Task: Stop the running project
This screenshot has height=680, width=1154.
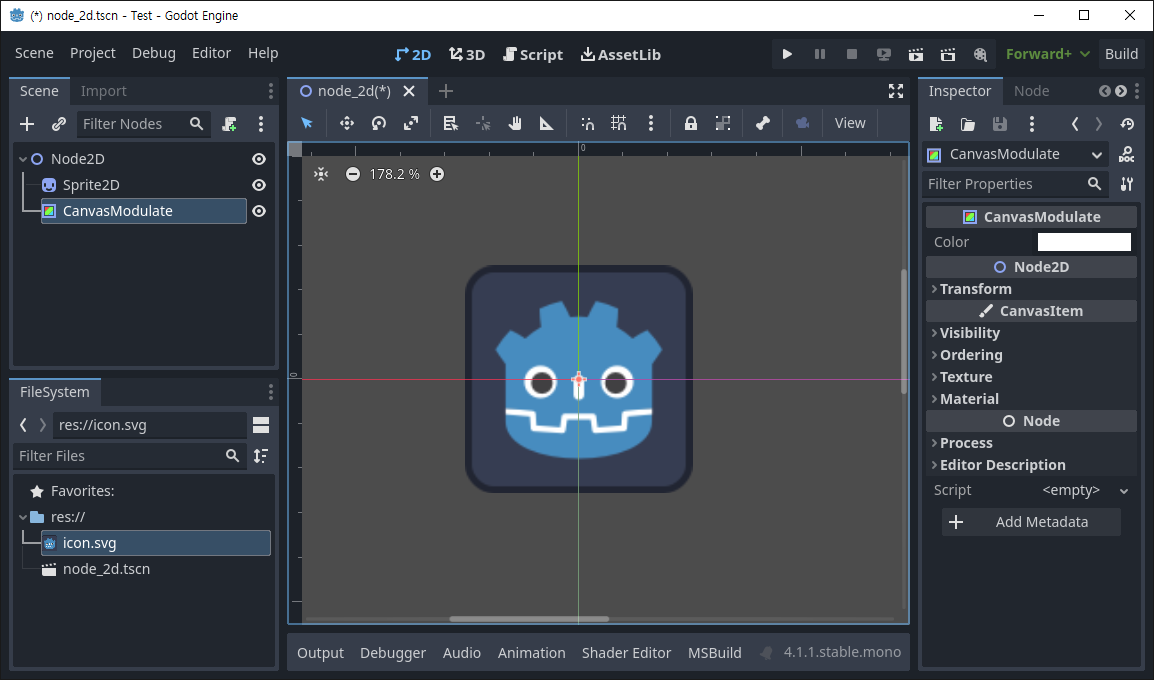Action: tap(852, 54)
